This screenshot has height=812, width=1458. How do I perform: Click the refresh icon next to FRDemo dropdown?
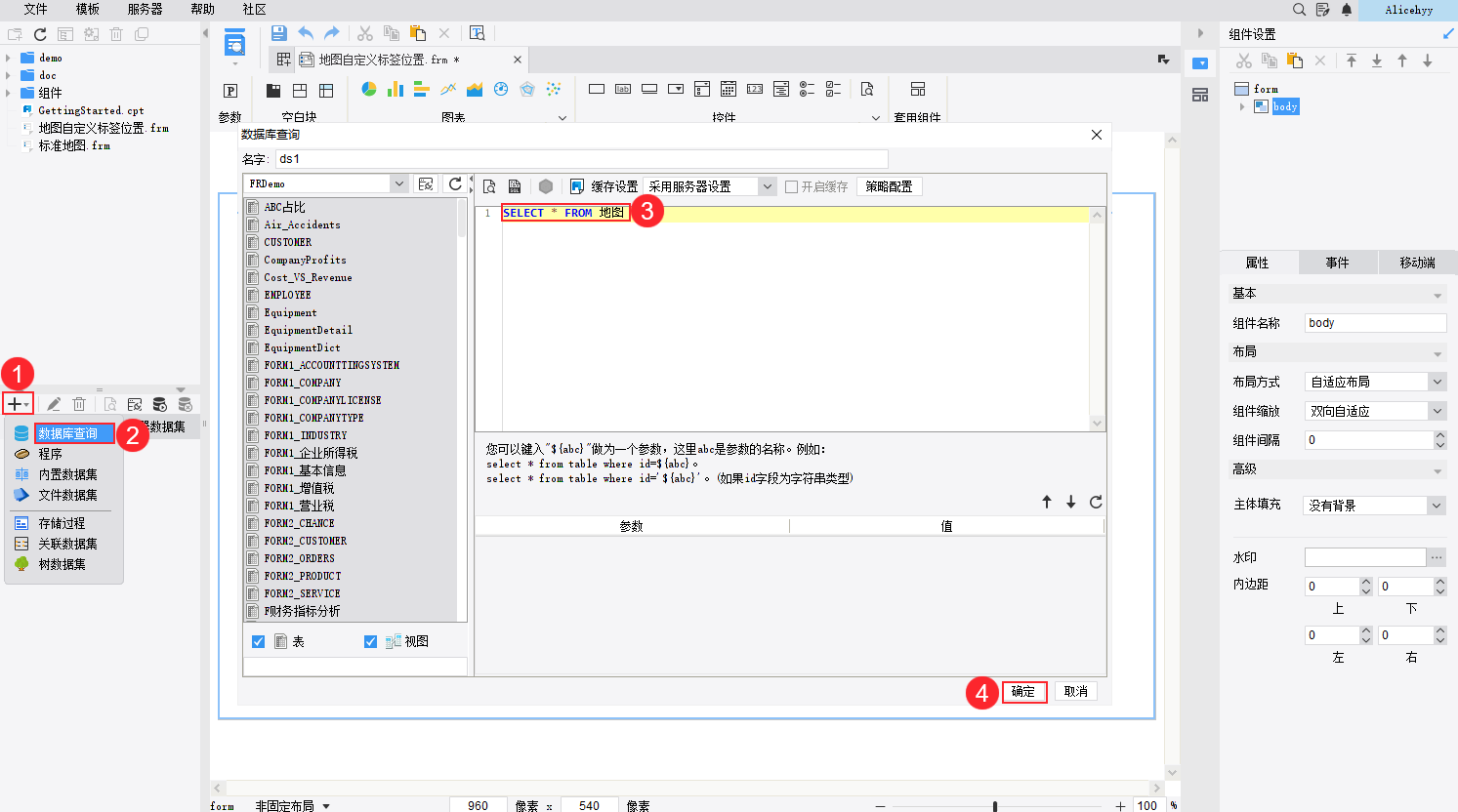coord(455,184)
